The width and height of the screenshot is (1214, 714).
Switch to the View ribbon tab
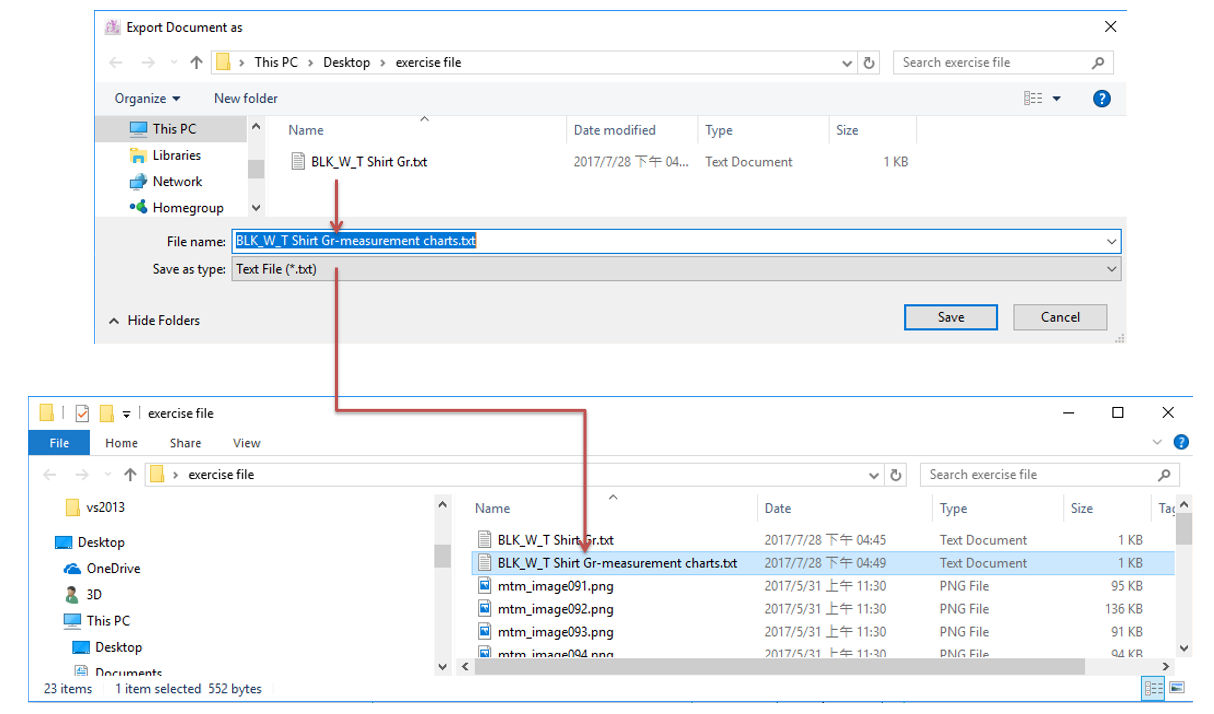click(246, 443)
